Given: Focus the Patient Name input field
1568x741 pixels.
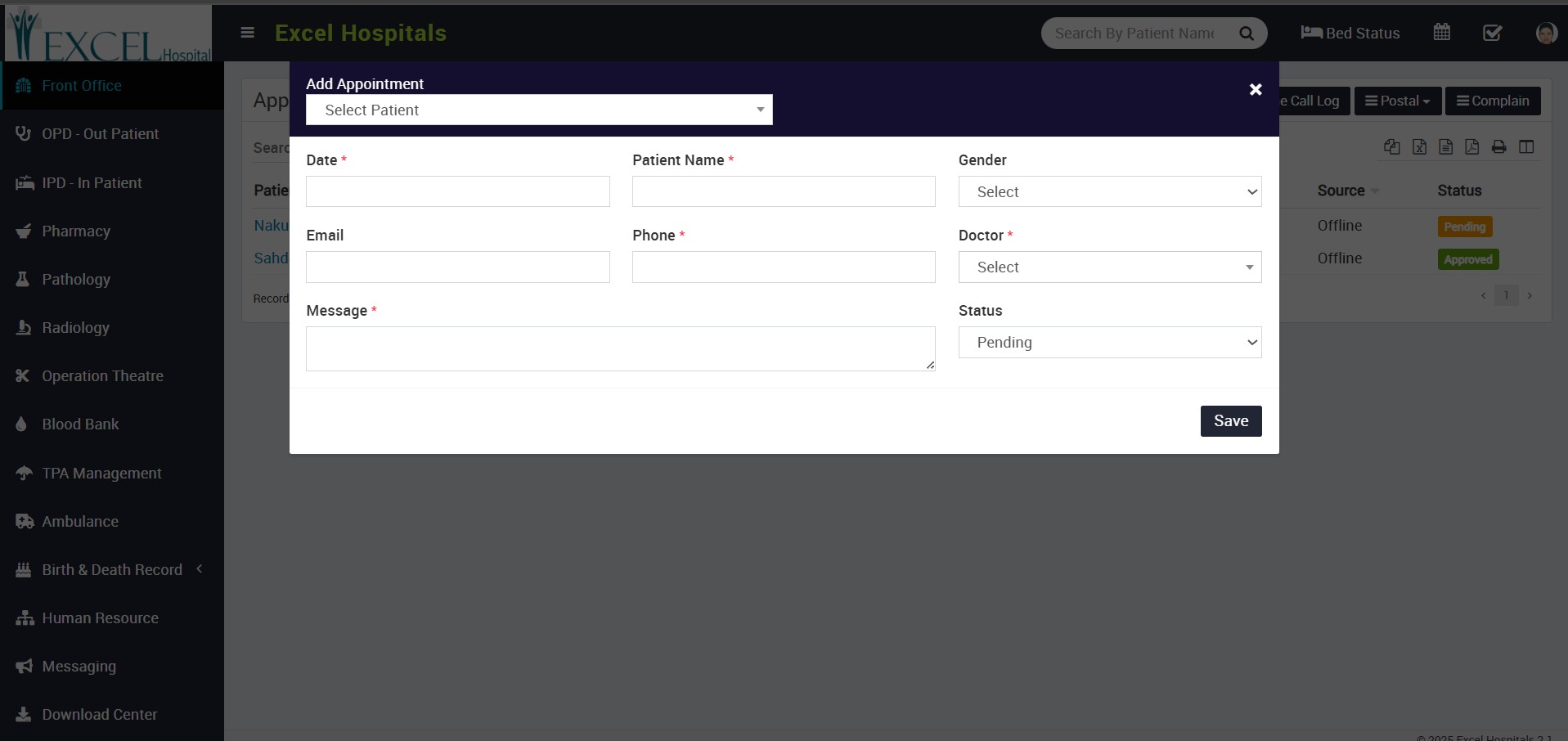Looking at the screenshot, I should (x=784, y=191).
